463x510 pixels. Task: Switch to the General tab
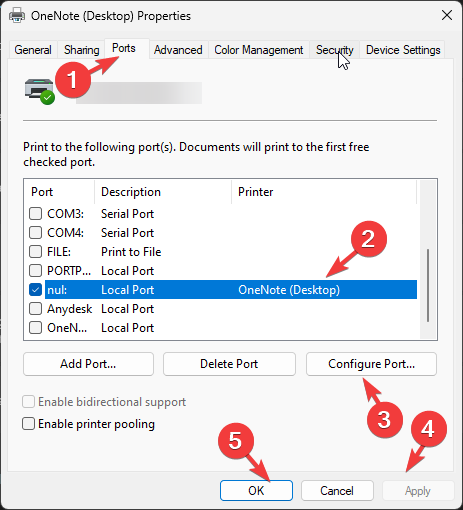click(x=33, y=50)
